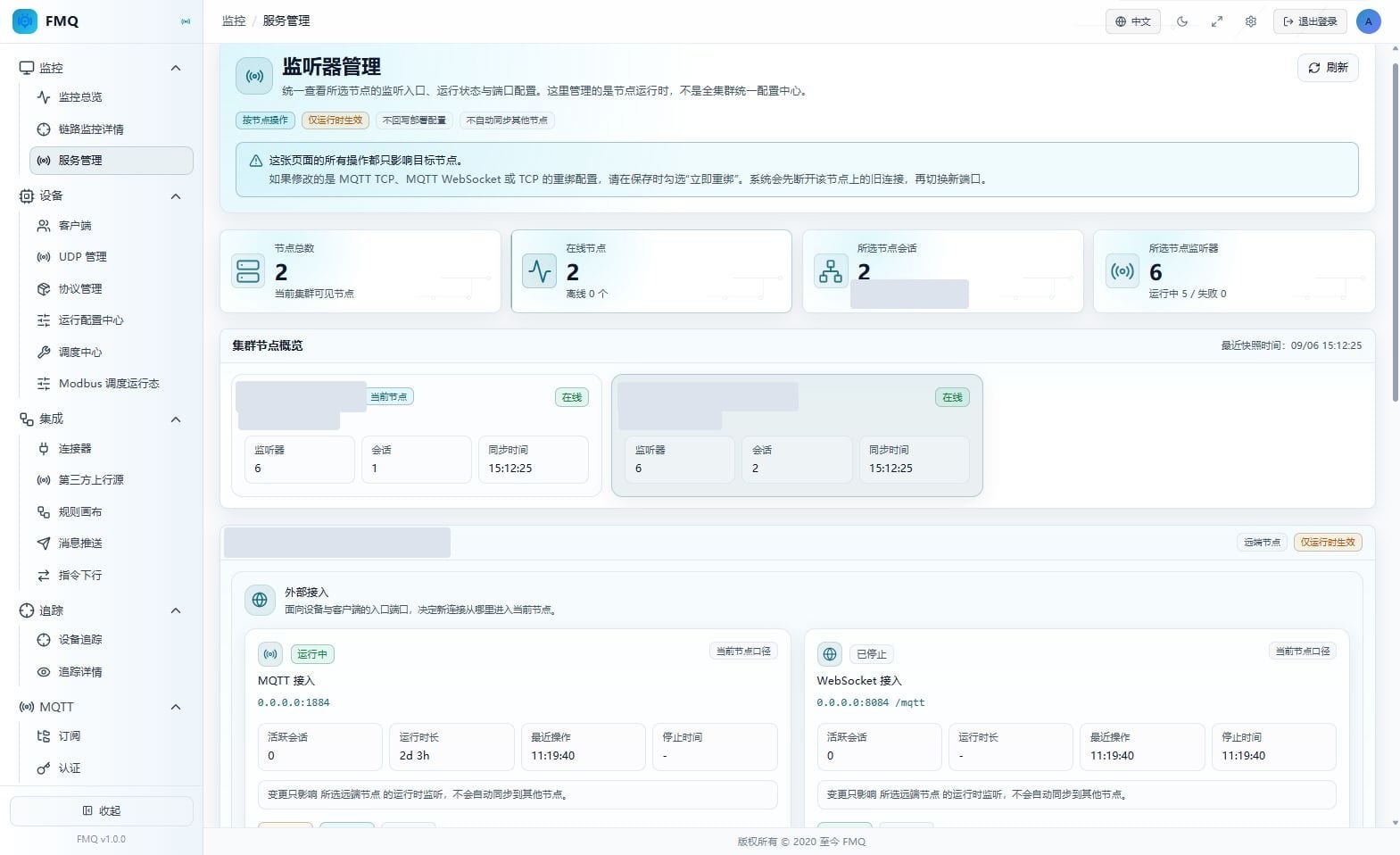This screenshot has width=1400, height=855.
Task: Click 连接器 plug icon
Action: (43, 449)
